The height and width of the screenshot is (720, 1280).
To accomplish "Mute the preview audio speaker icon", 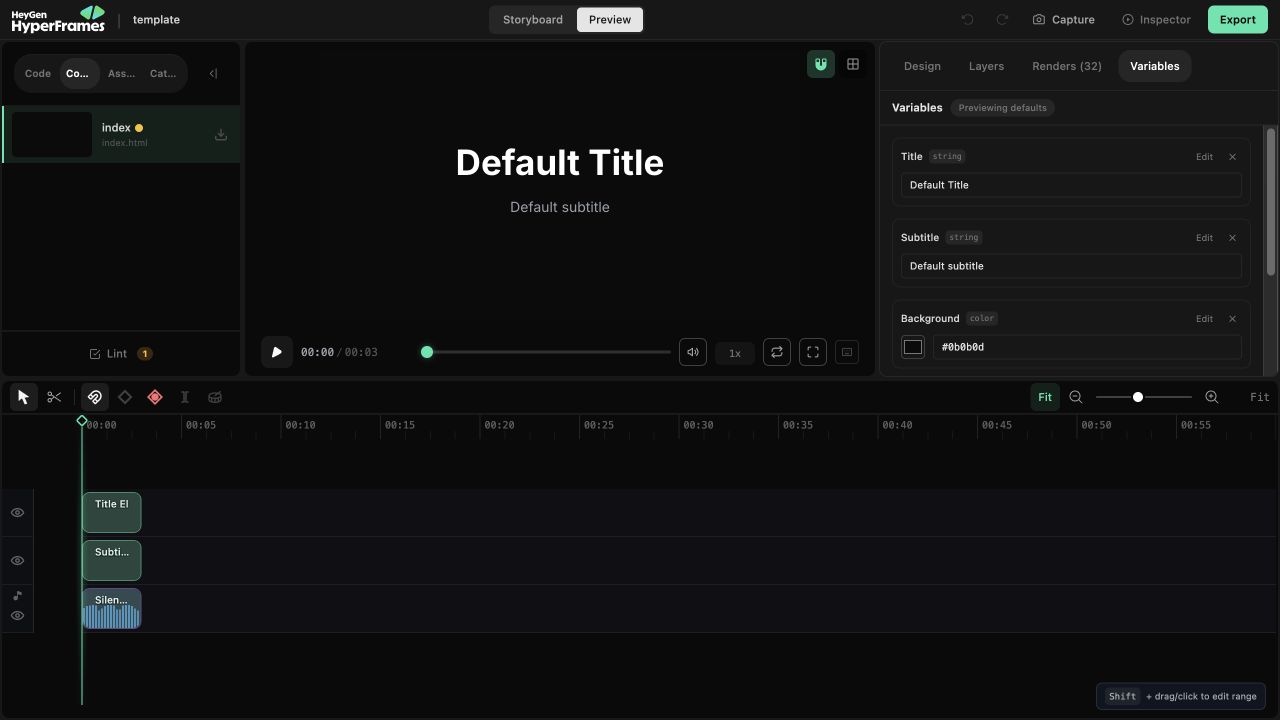I will 693,352.
